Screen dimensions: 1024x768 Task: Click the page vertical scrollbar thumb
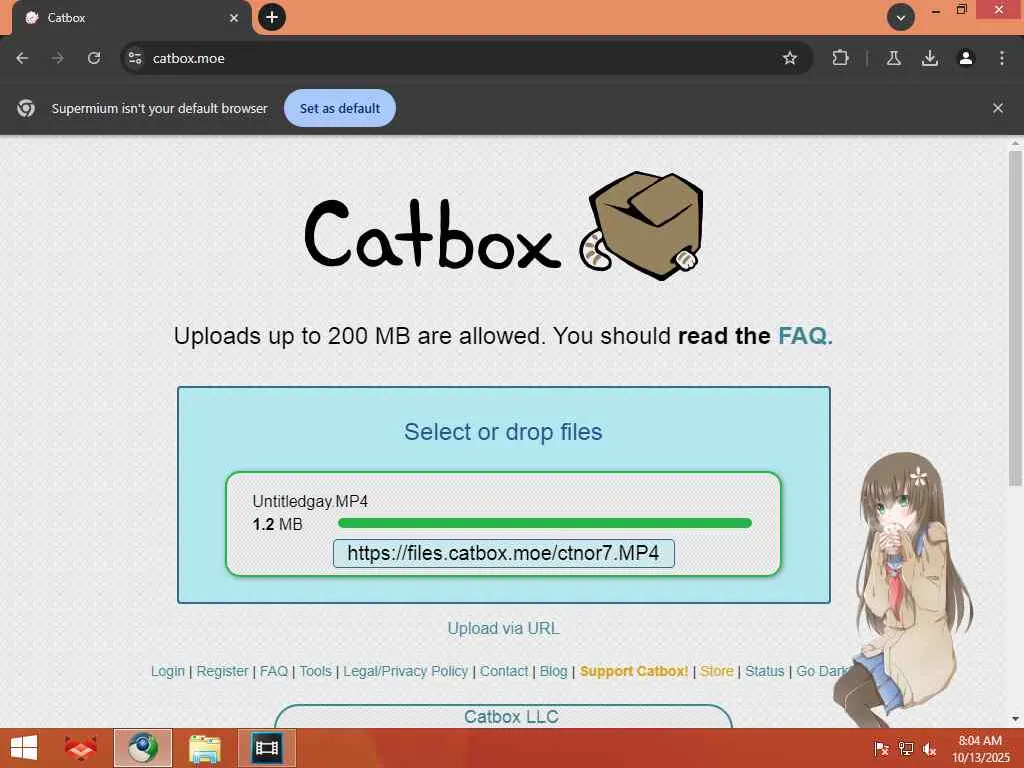coord(1015,318)
